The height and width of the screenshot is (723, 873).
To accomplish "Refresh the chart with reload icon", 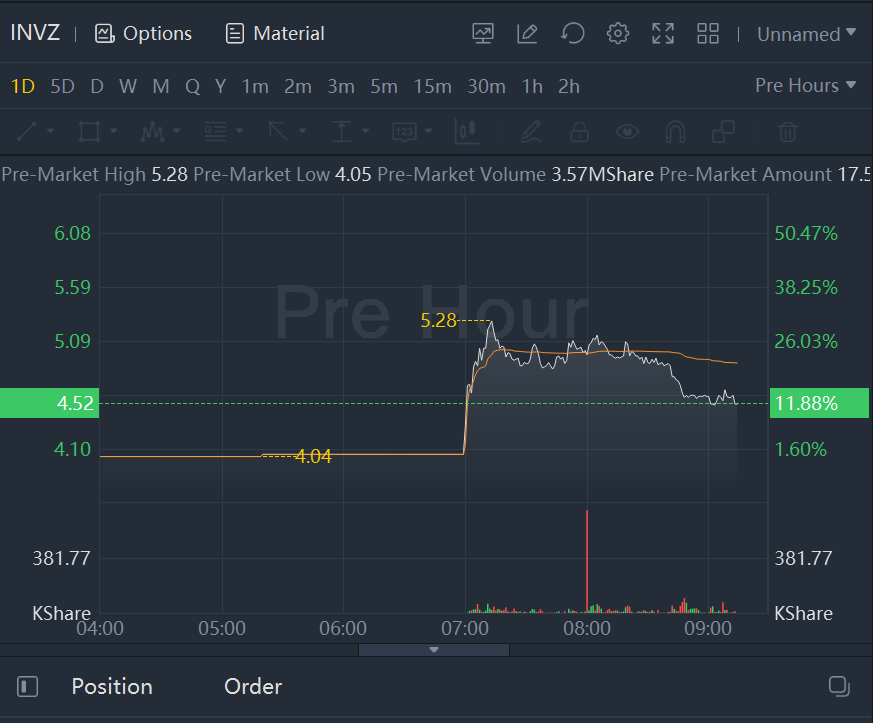I will [572, 34].
